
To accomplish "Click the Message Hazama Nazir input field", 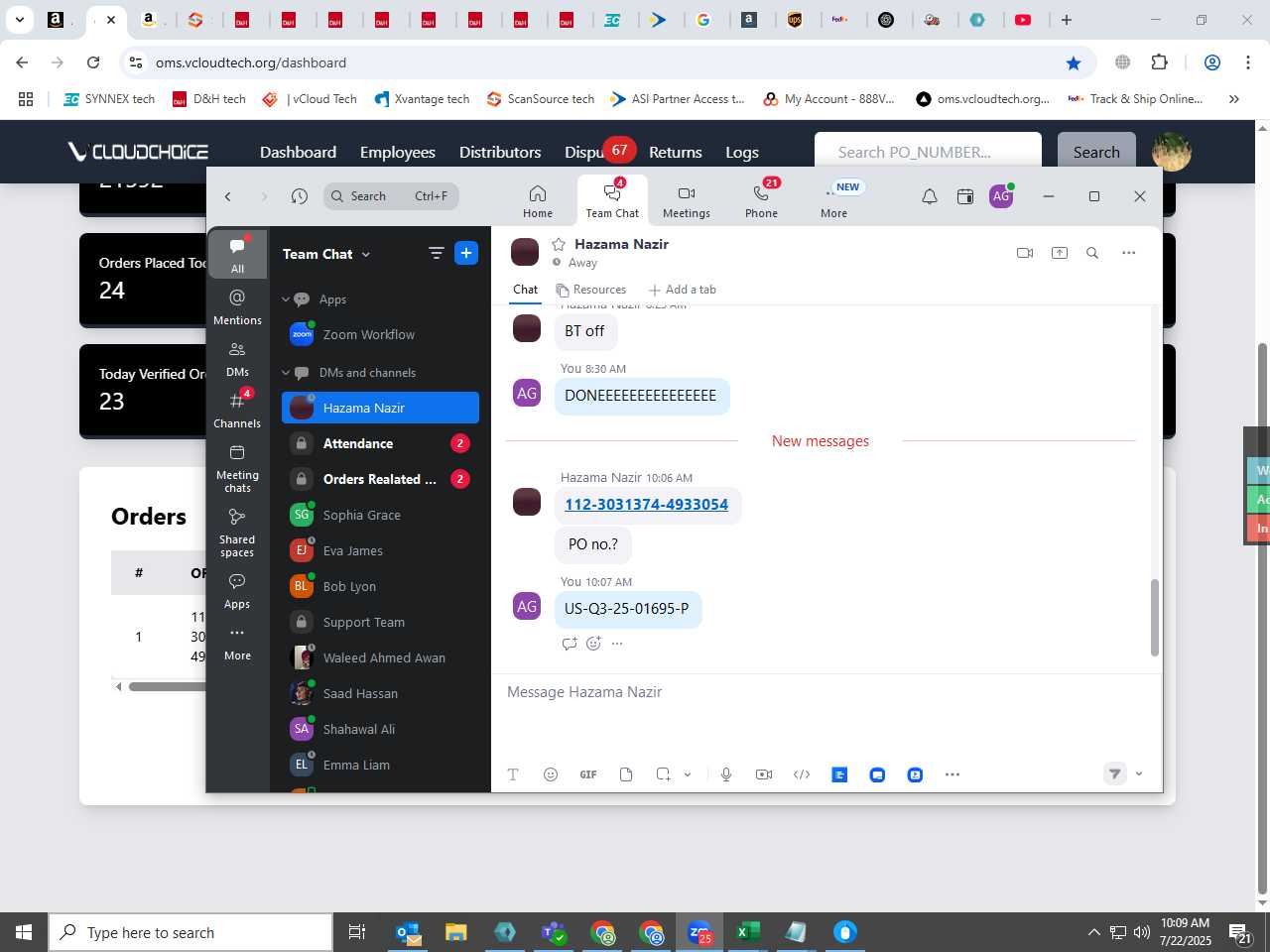I will (x=825, y=692).
